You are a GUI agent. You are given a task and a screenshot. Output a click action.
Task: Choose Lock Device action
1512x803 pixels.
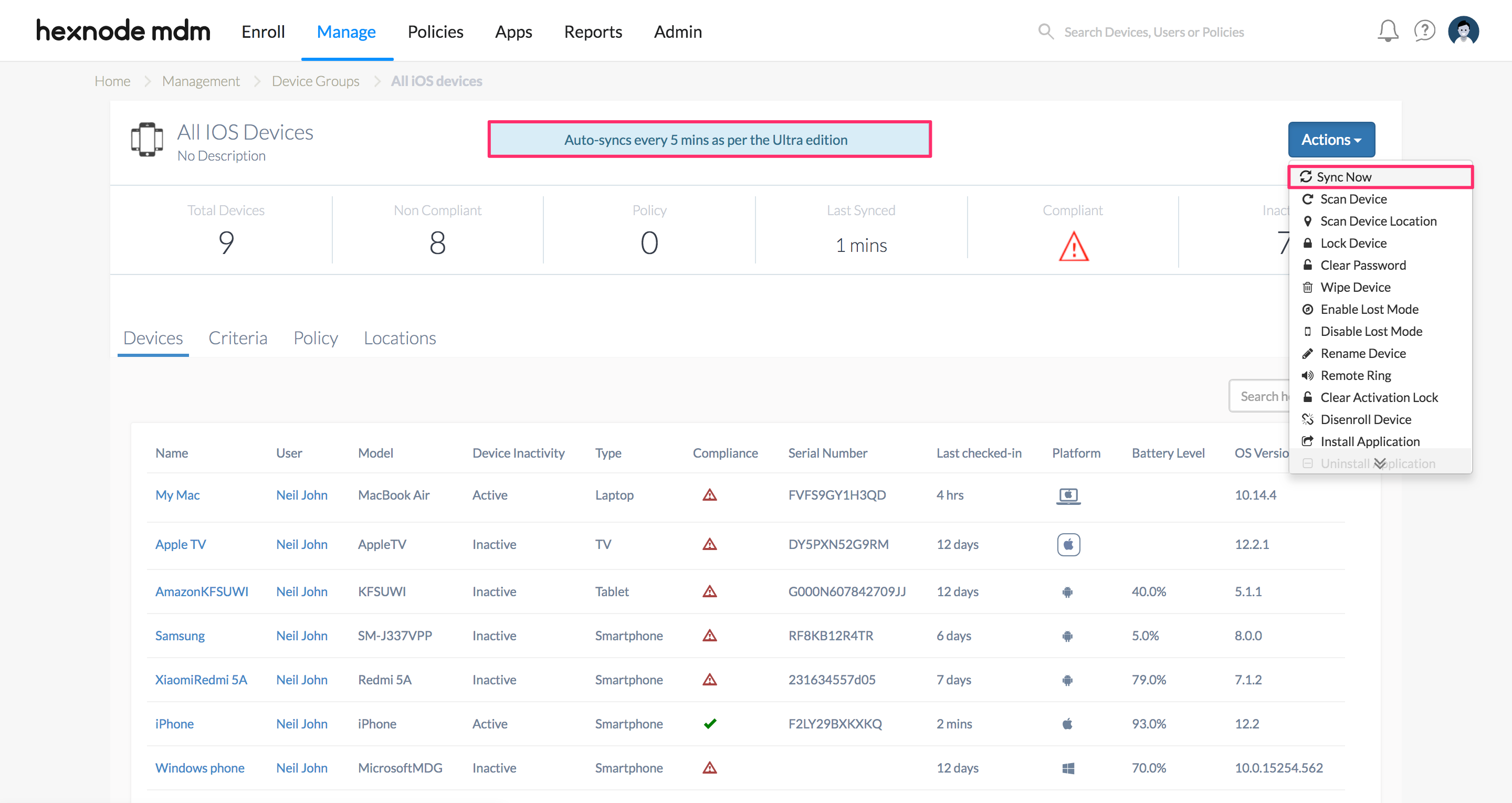[1380, 243]
